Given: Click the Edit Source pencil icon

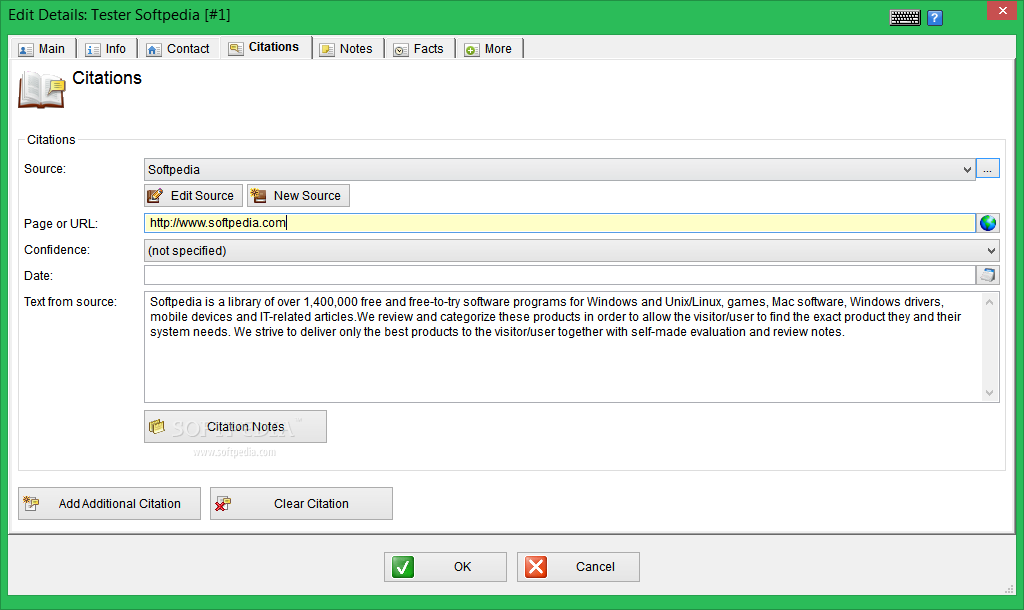Looking at the screenshot, I should (x=155, y=195).
